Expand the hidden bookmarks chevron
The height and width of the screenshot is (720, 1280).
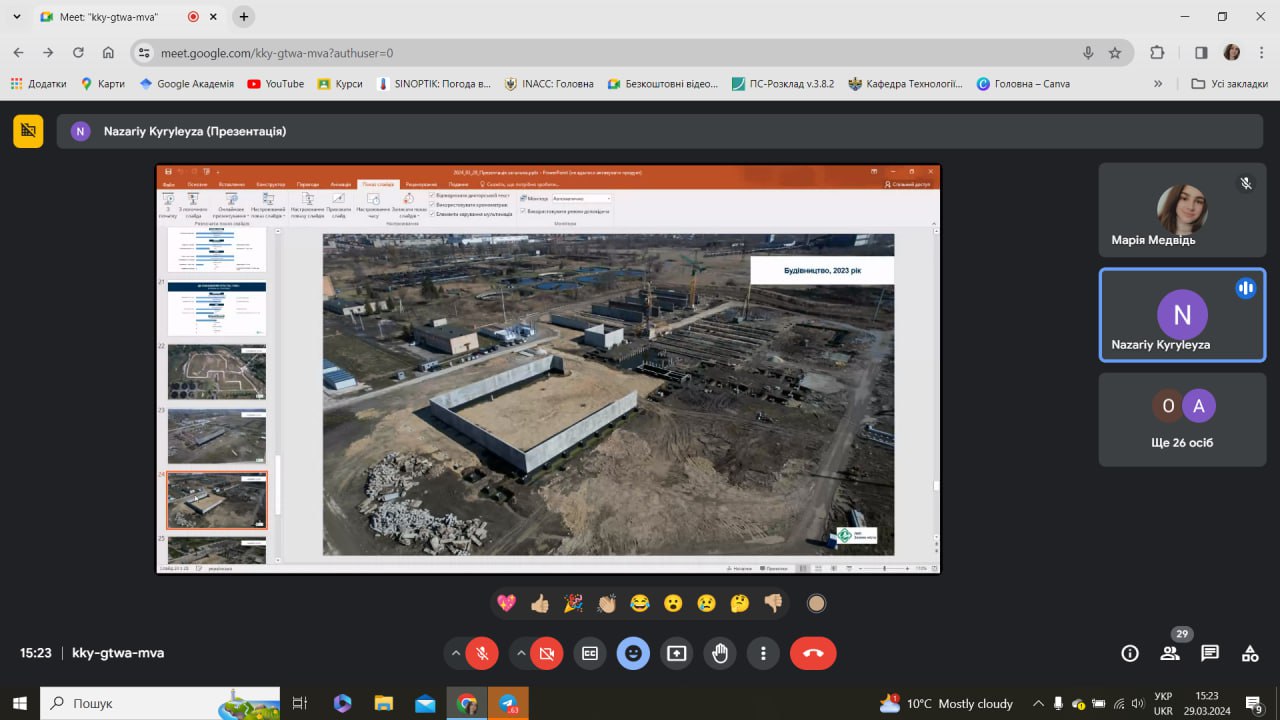(x=1158, y=84)
